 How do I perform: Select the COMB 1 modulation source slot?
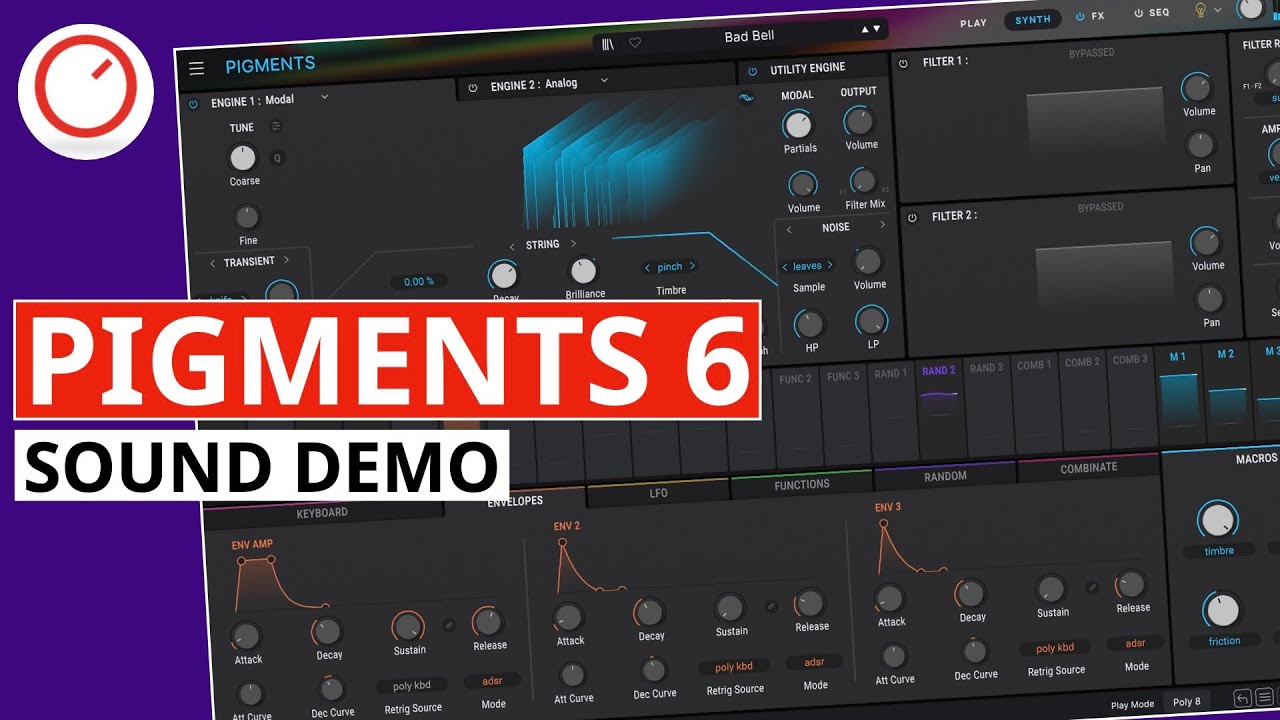tap(1034, 406)
